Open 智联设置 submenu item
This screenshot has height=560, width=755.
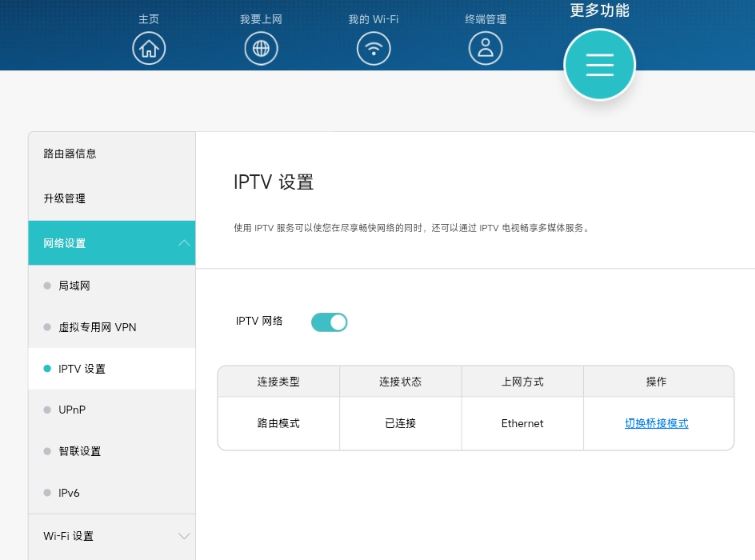tap(79, 452)
